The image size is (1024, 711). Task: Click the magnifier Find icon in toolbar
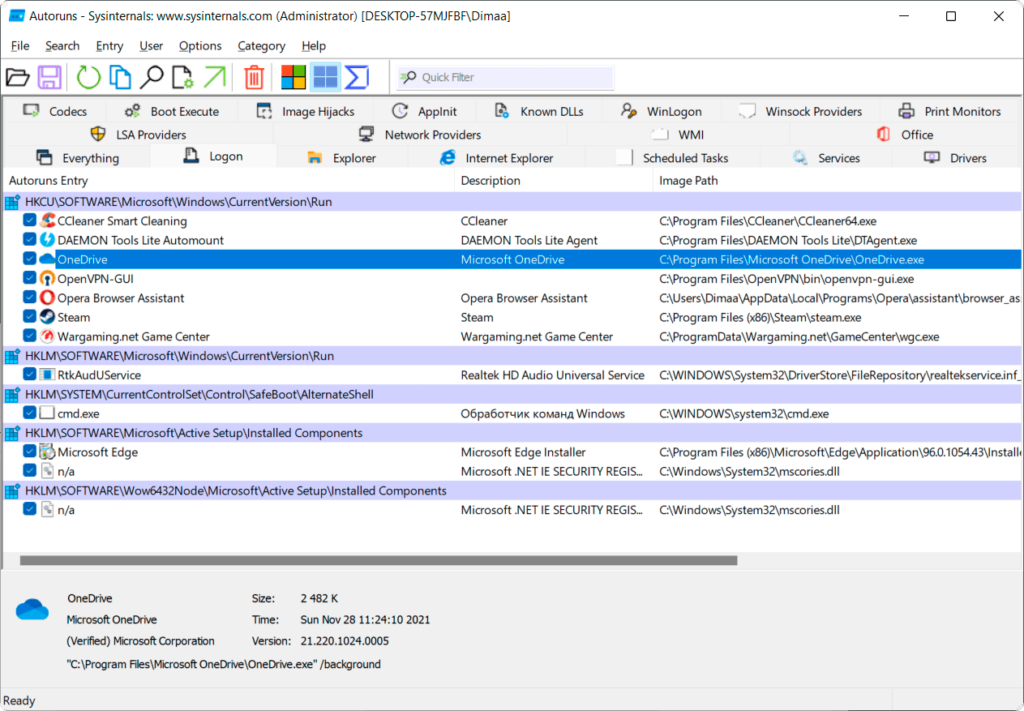[x=151, y=77]
